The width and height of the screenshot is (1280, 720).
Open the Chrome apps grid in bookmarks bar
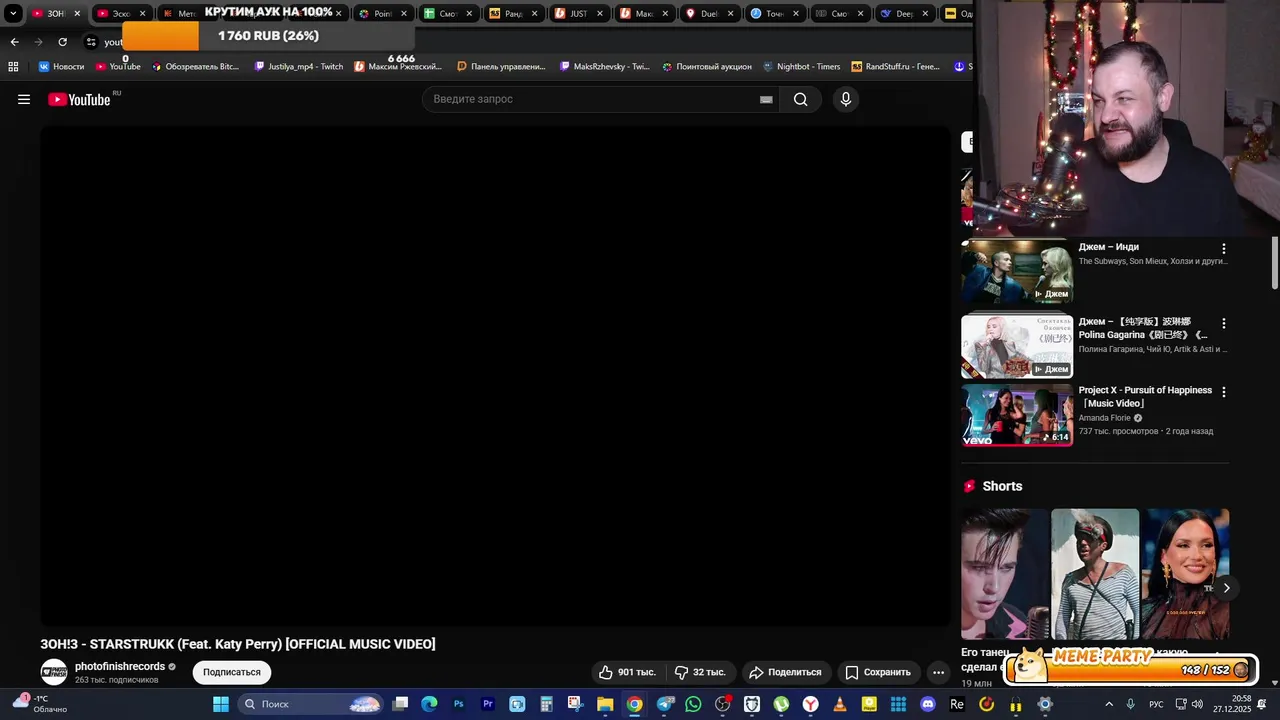point(13,67)
